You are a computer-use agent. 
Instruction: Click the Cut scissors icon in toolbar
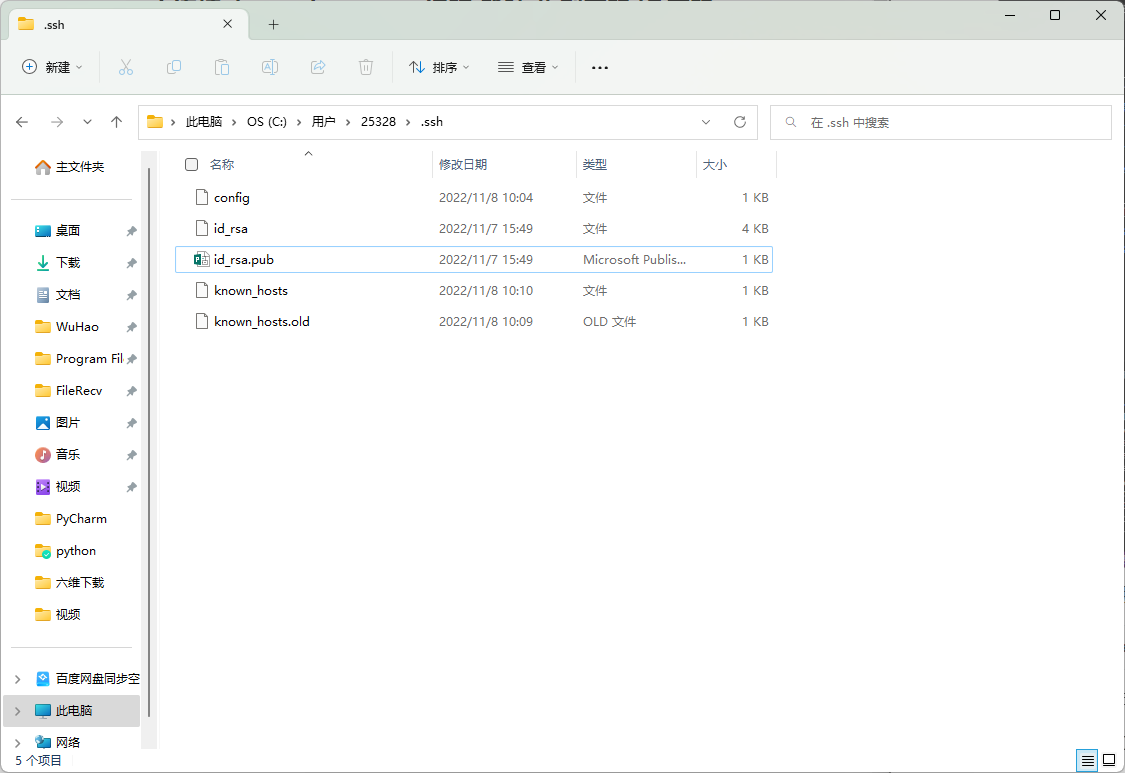click(126, 67)
